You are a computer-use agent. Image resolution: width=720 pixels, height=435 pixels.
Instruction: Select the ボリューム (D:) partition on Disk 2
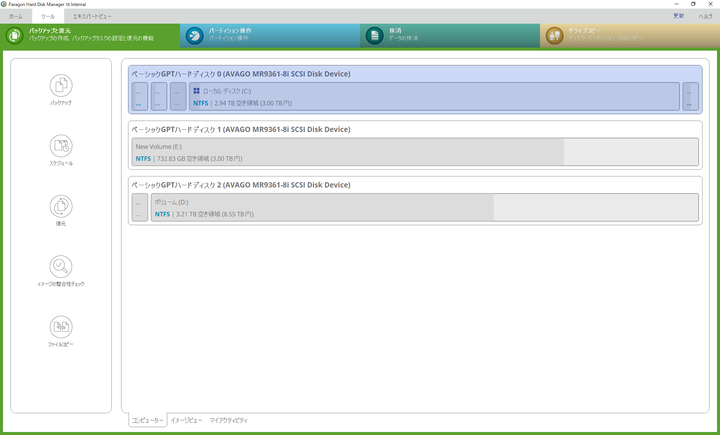320,207
